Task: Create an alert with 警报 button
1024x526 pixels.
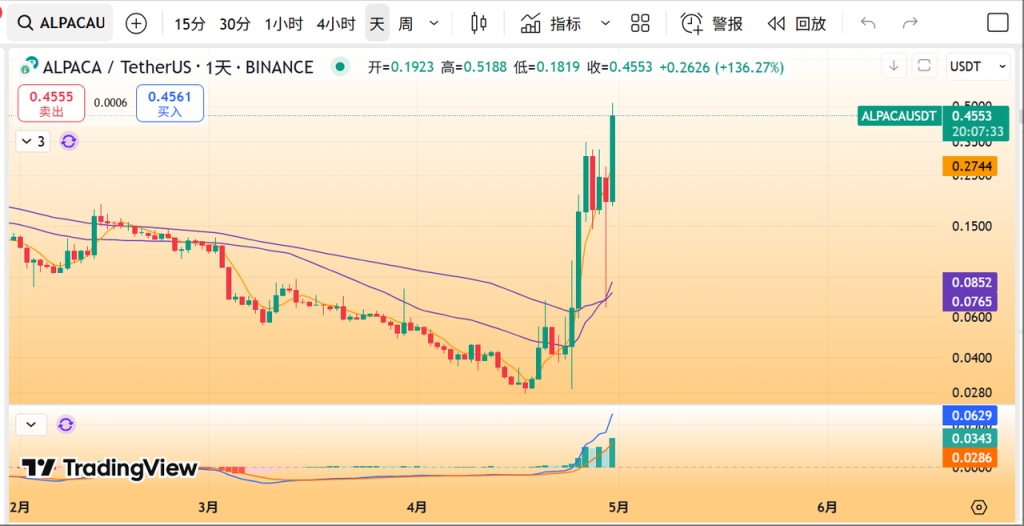Action: coord(712,23)
